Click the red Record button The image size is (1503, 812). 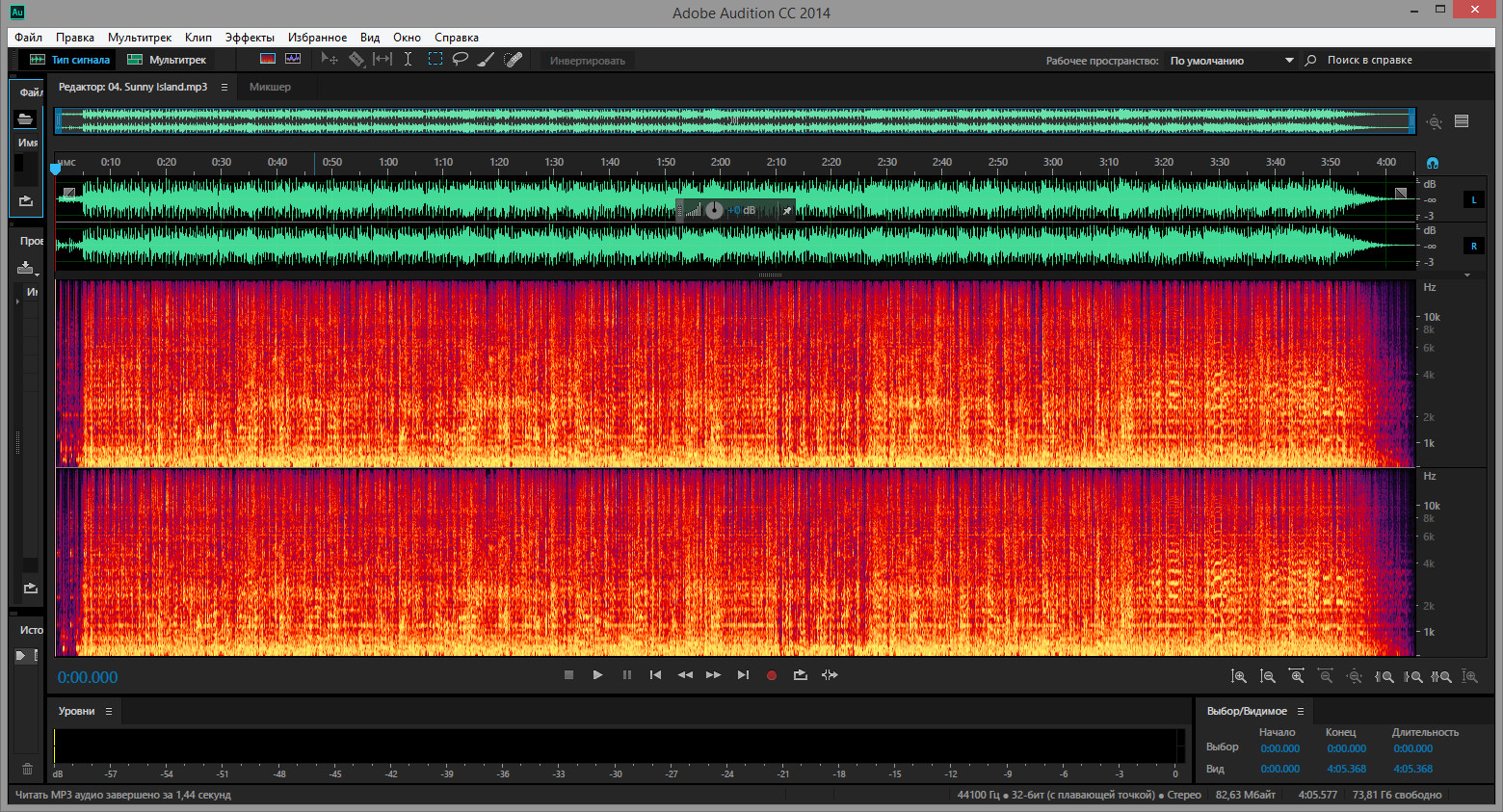click(771, 675)
